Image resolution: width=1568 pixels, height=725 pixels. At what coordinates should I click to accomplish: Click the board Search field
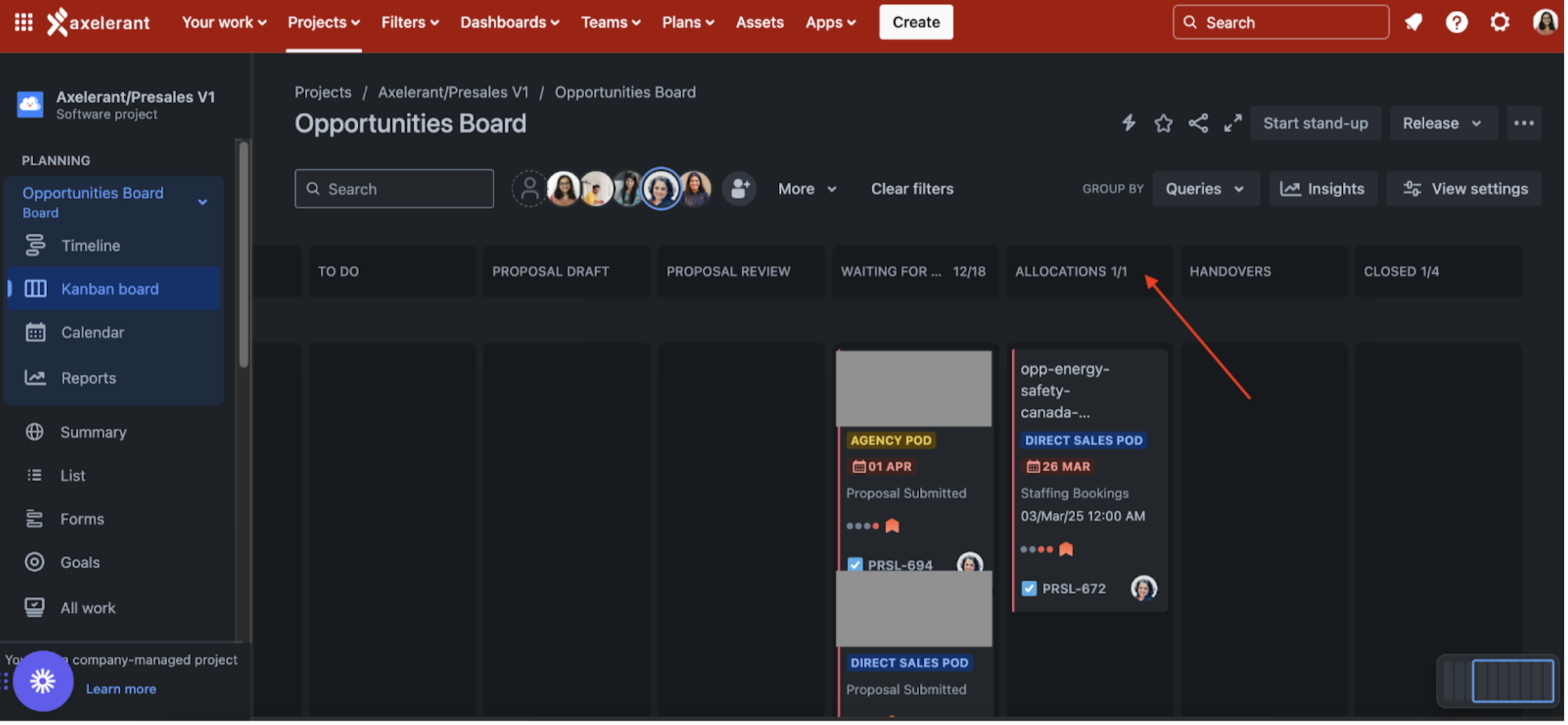(394, 188)
